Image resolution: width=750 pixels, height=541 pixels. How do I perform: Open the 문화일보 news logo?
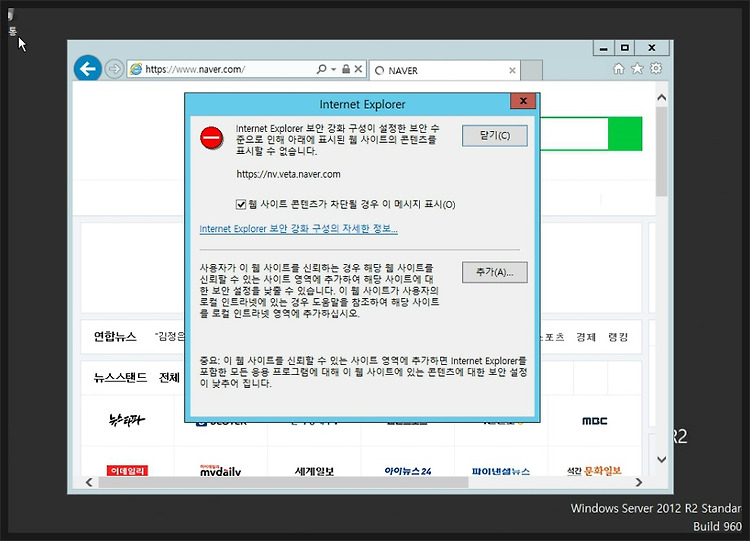click(x=595, y=471)
